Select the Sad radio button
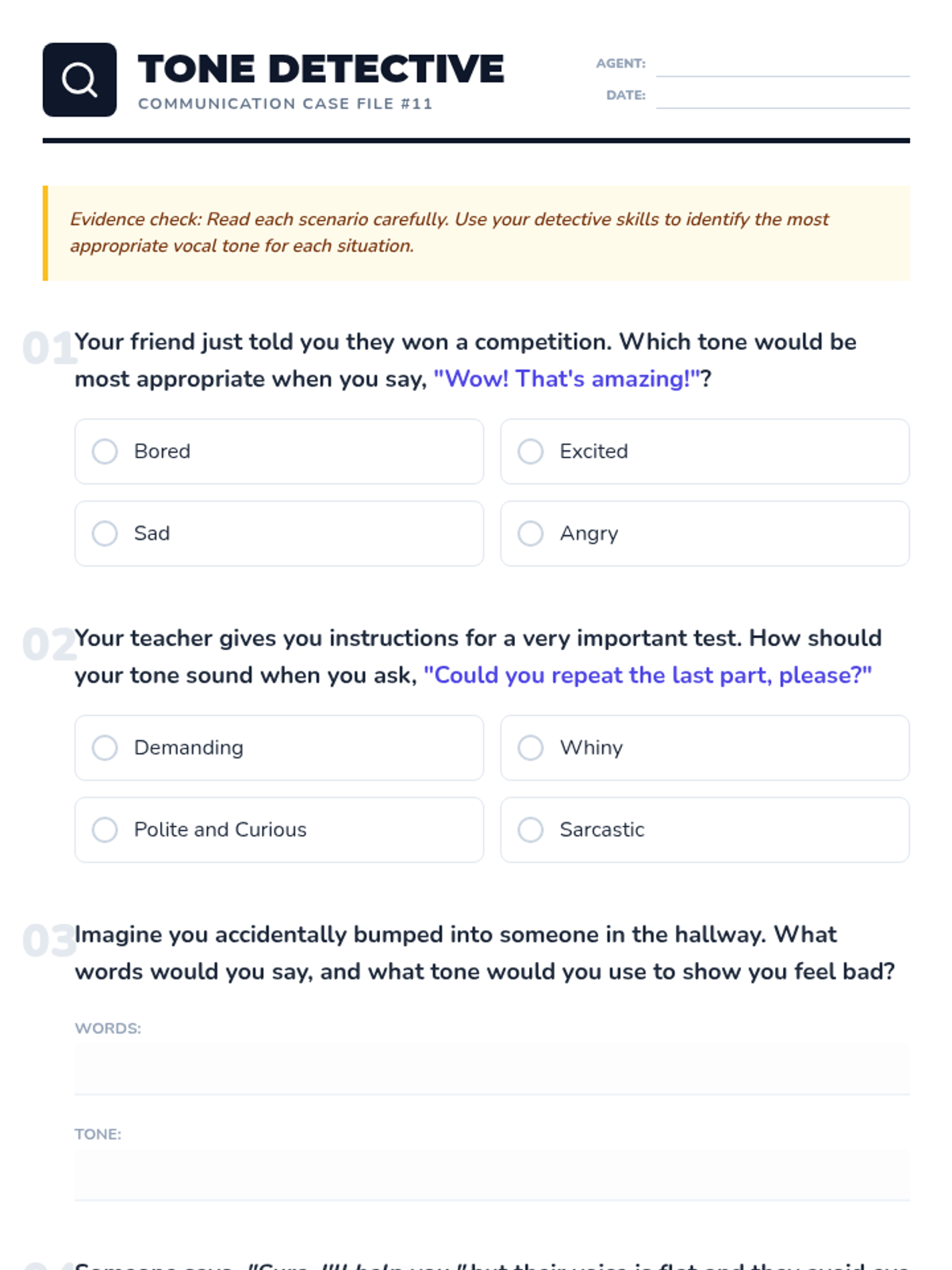The width and height of the screenshot is (952, 1270). [105, 533]
